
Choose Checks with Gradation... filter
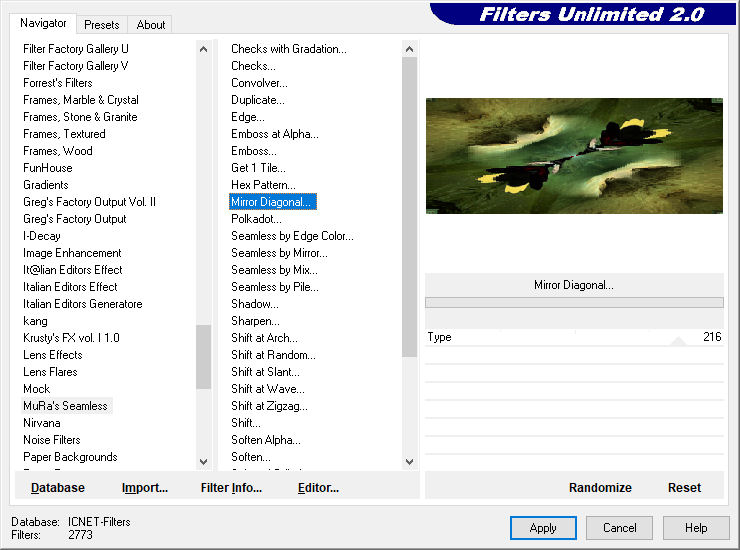click(x=289, y=49)
